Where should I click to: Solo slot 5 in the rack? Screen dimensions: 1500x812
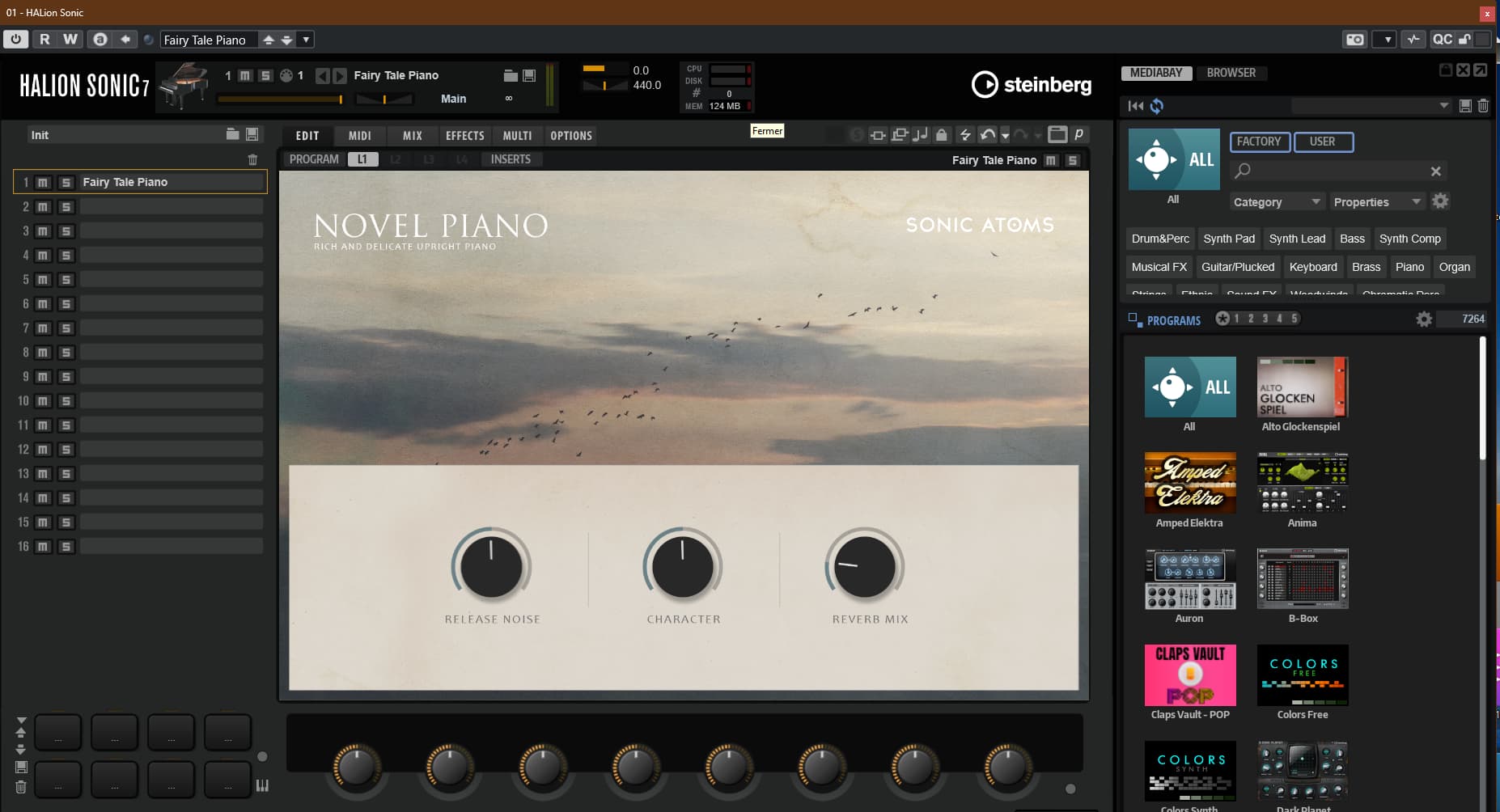click(x=66, y=280)
